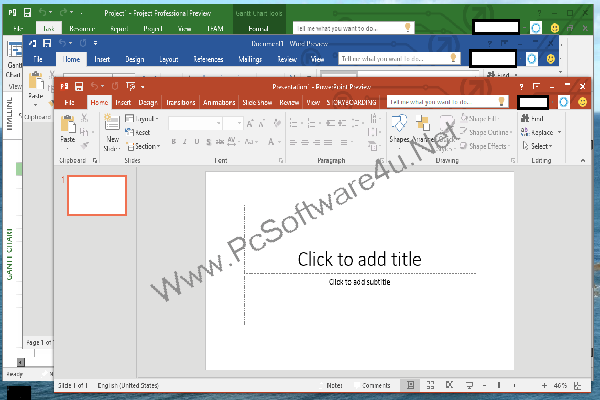Open the font name combo box
The width and height of the screenshot is (600, 400).
pyautogui.click(x=195, y=123)
